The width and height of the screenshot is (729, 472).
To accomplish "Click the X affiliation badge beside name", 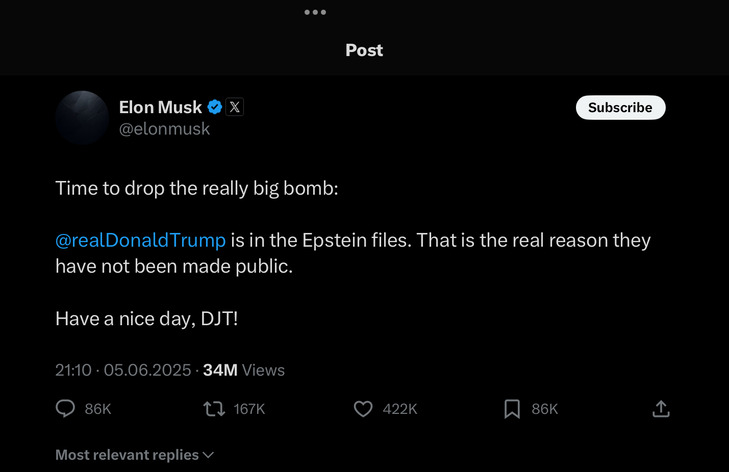I will [234, 107].
